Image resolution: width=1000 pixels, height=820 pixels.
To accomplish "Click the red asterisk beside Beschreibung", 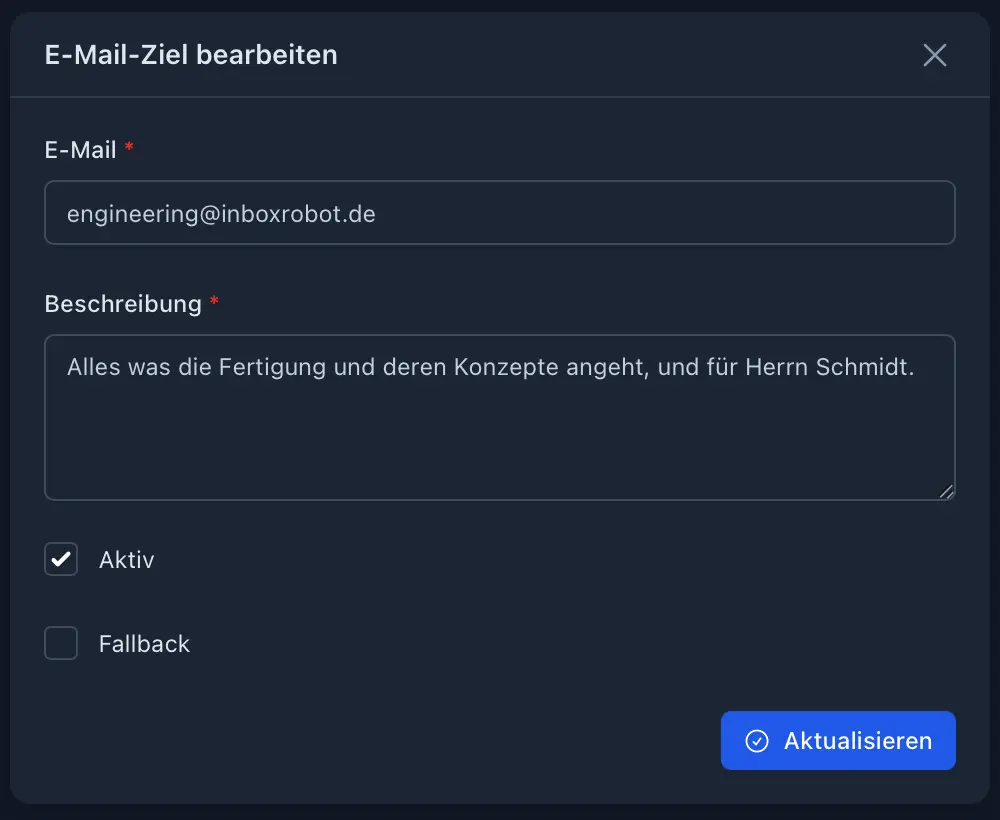I will (214, 304).
